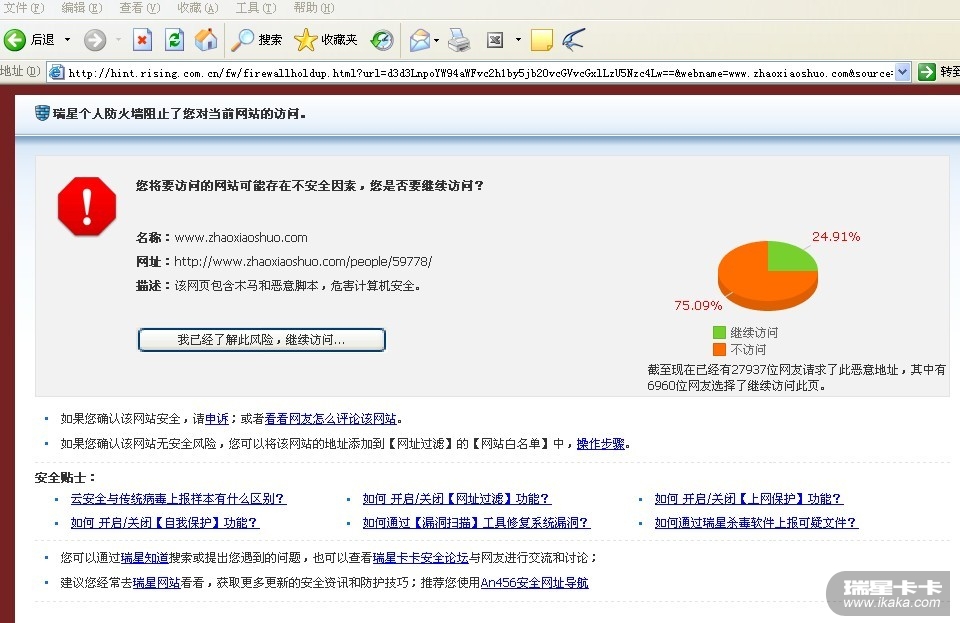Open 如何开启/关闭【上网保护】功能 link

[x=749, y=499]
